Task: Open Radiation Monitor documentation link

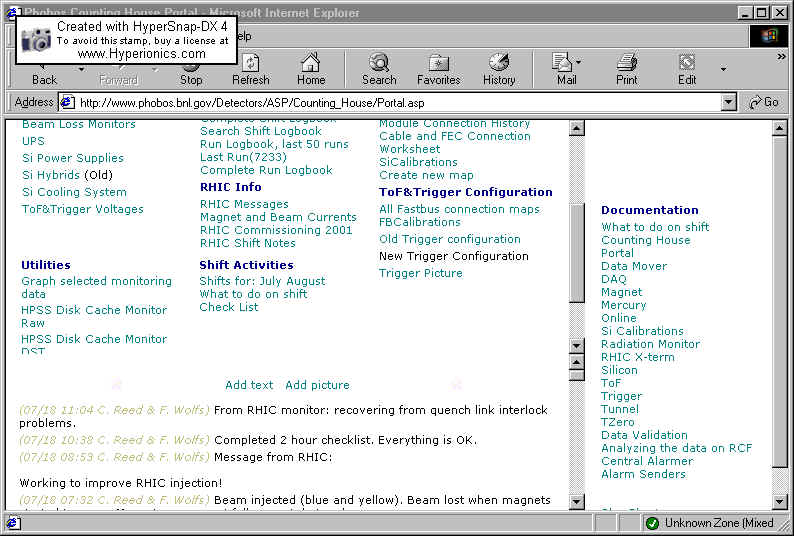Action: coord(650,344)
